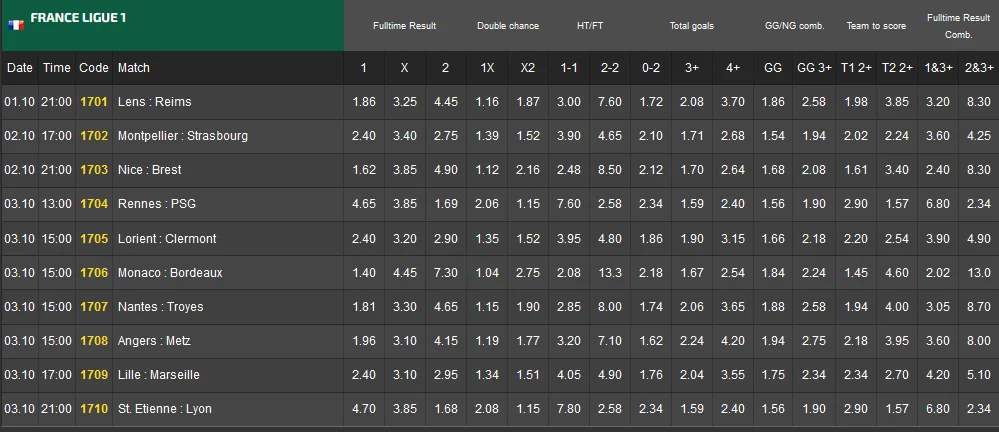Select GG 3+ odds 2.18 for Lorient
This screenshot has width=999, height=432.
point(814,238)
